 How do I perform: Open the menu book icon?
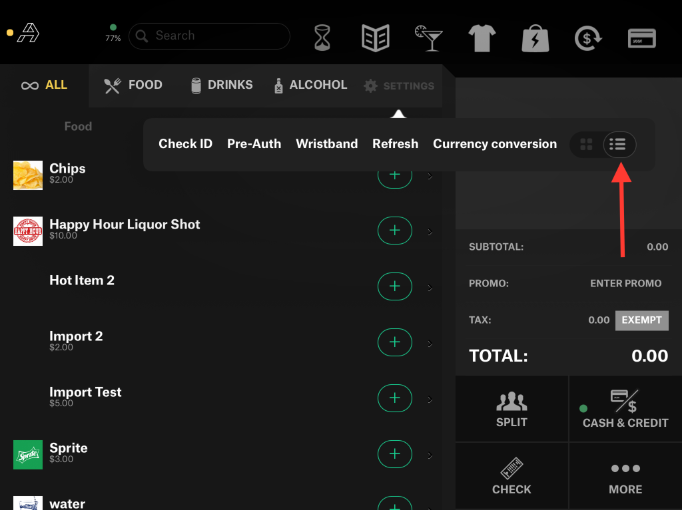tap(375, 38)
